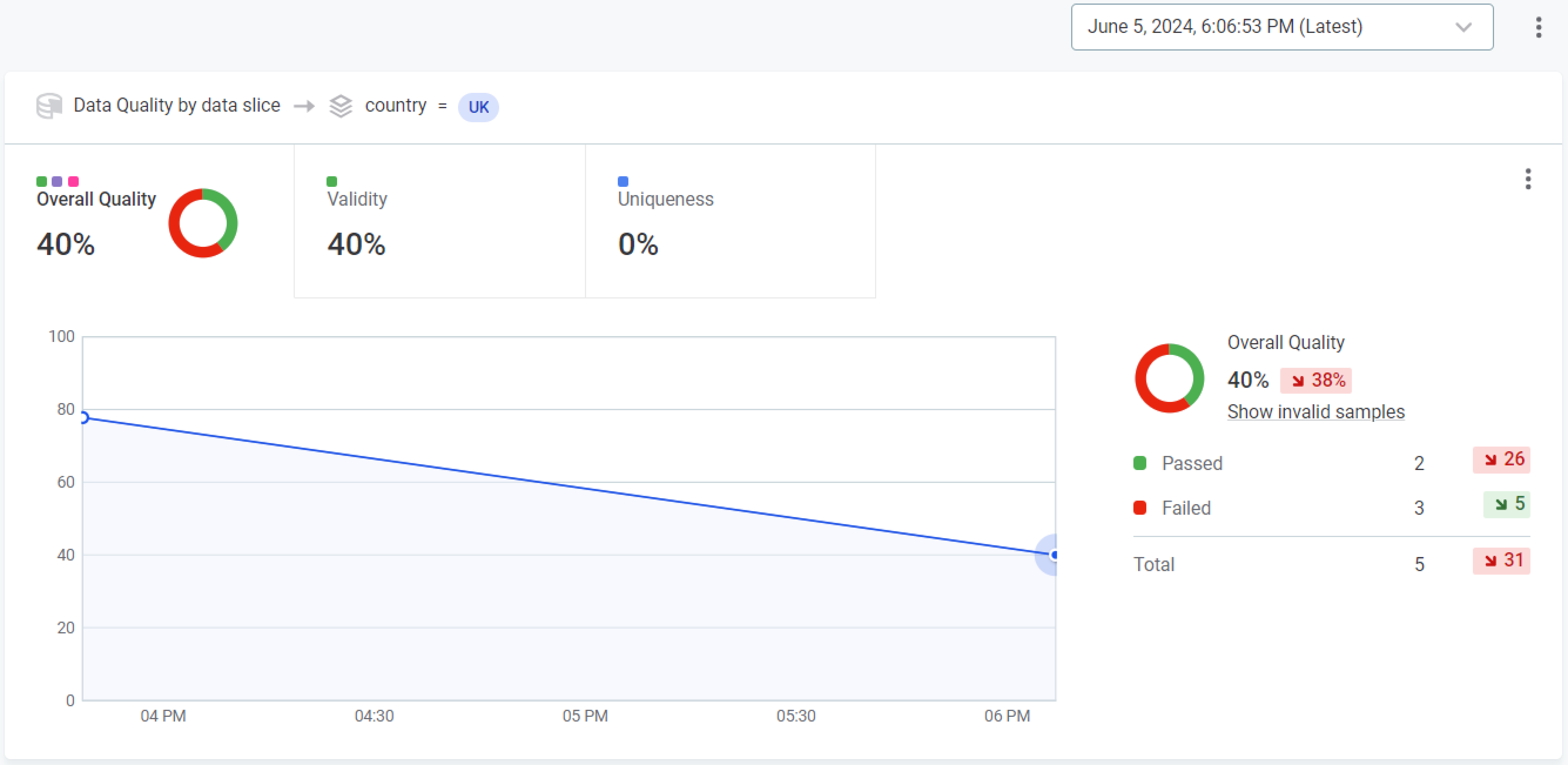The image size is (1568, 765).
Task: Click the layers icon before country
Action: click(x=340, y=106)
